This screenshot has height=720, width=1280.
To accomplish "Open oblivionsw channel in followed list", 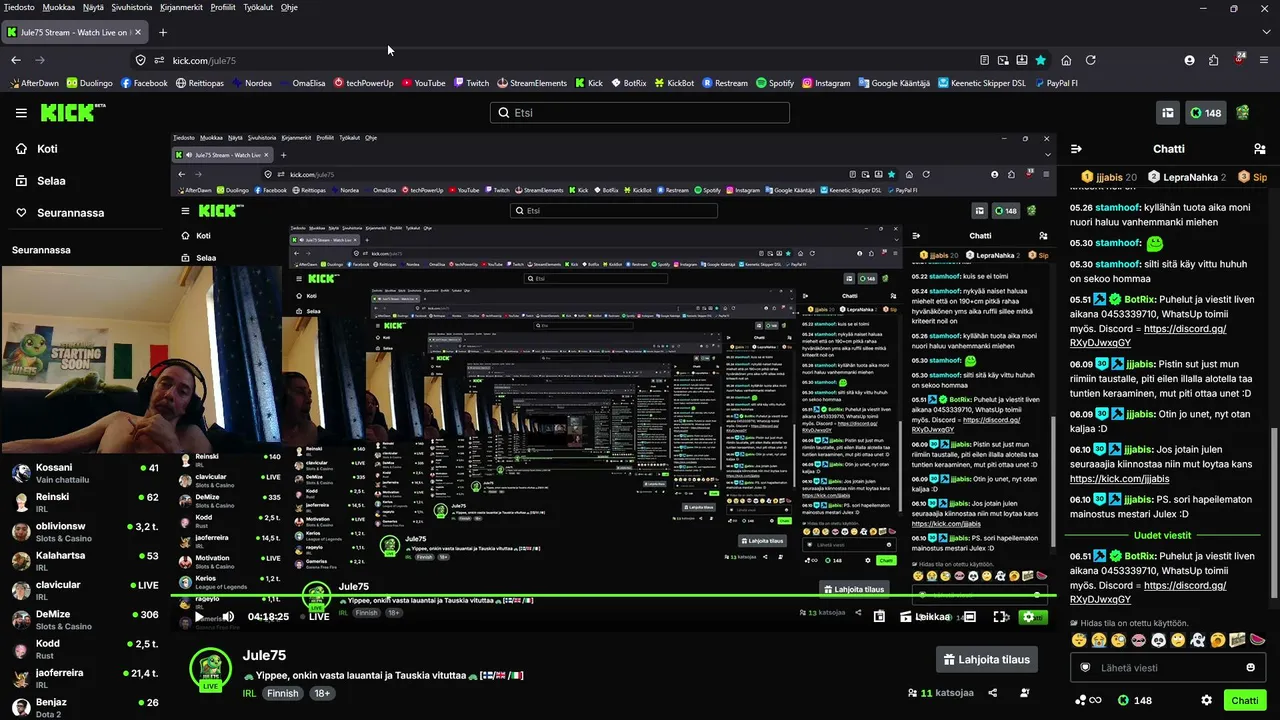I will pos(85,532).
